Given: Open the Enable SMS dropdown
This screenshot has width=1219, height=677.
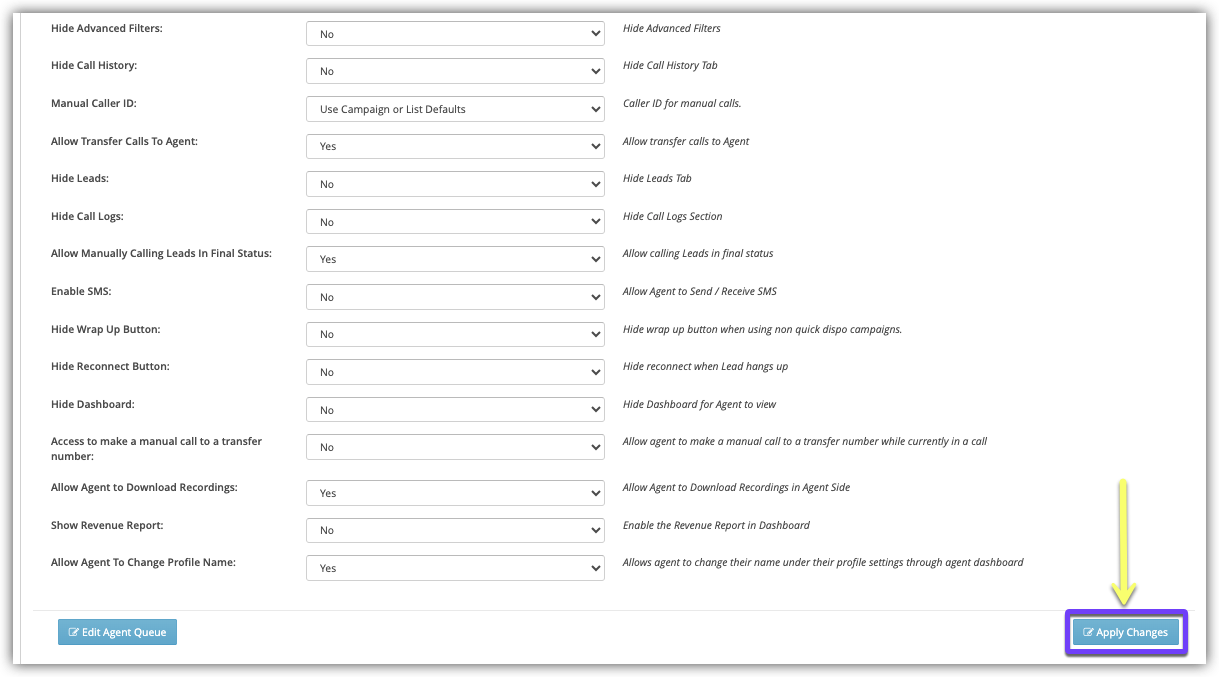Looking at the screenshot, I should tap(455, 297).
